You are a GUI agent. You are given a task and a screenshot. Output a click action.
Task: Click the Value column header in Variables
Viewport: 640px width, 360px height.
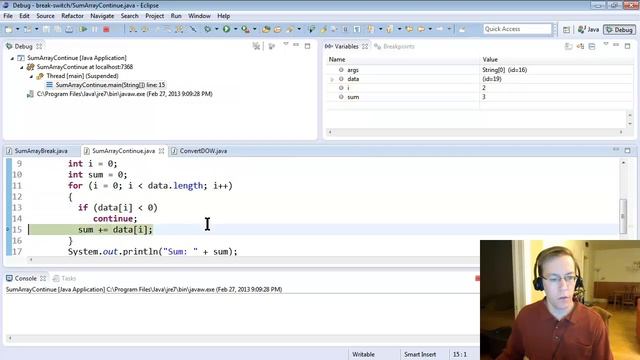(490, 60)
